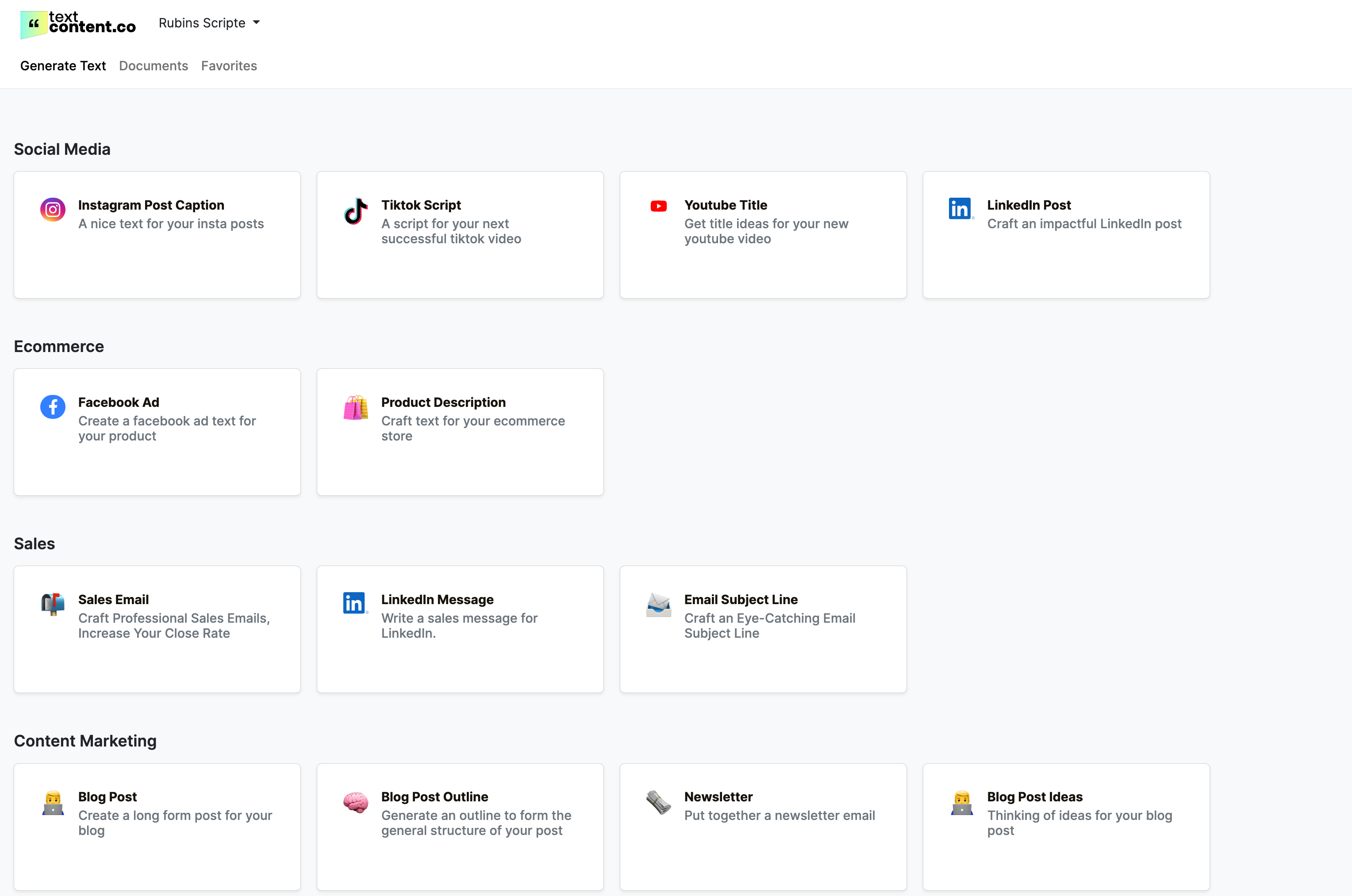Click the TikTok logo icon
The height and width of the screenshot is (896, 1352).
(356, 211)
